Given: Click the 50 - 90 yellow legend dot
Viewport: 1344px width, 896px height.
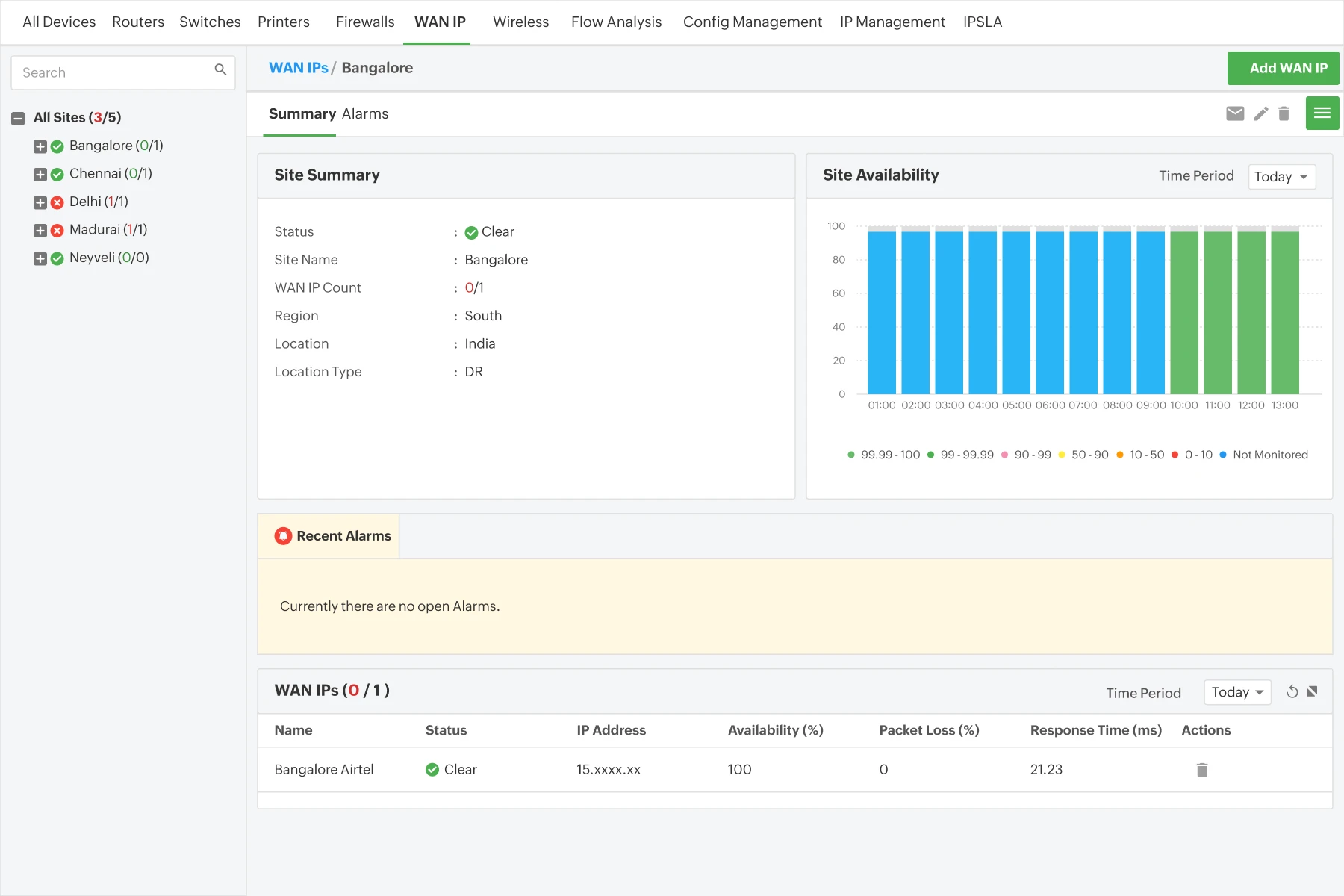Looking at the screenshot, I should (1061, 455).
